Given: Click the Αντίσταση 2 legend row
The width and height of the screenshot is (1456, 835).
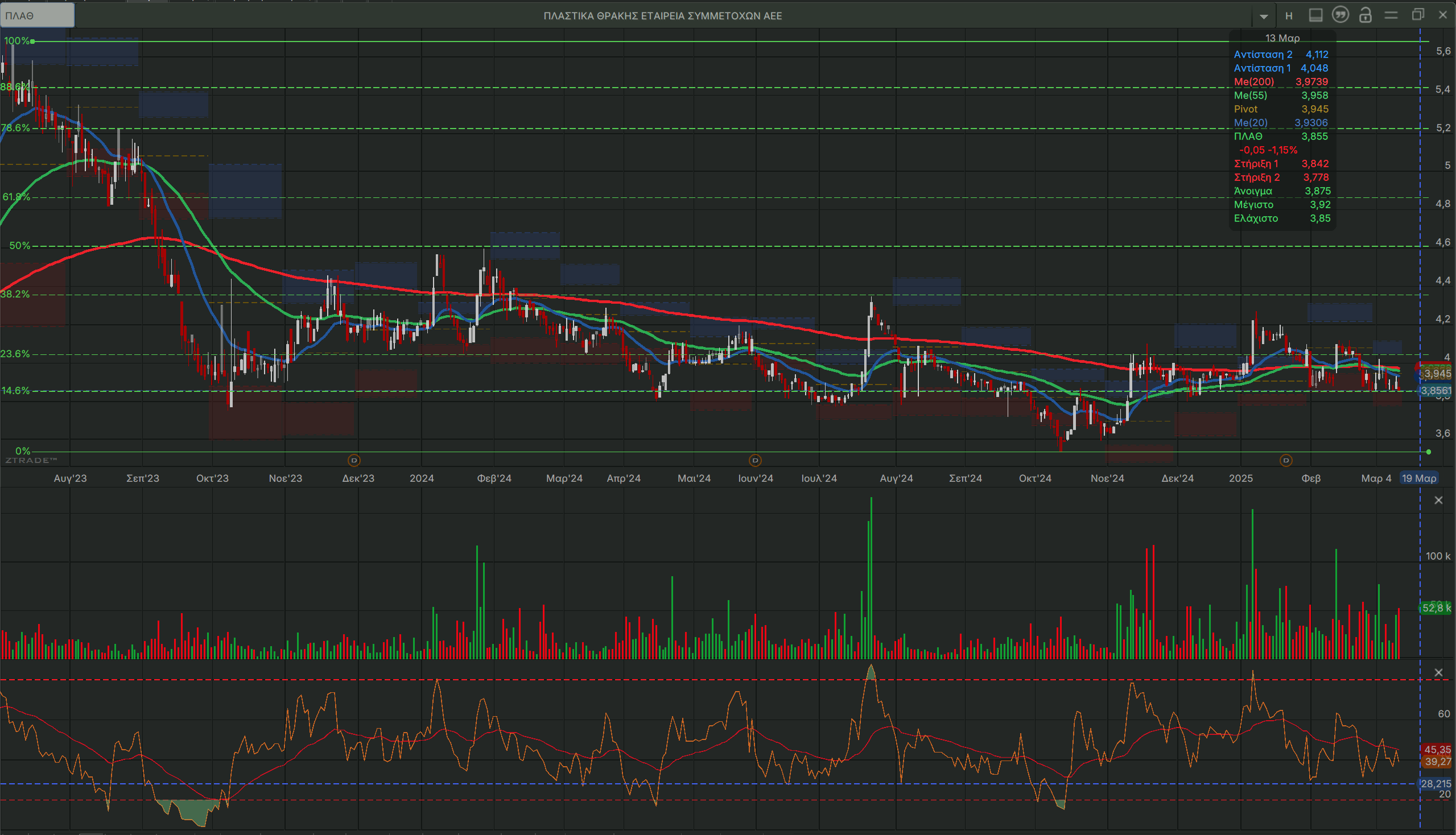Looking at the screenshot, I should pyautogui.click(x=1281, y=55).
